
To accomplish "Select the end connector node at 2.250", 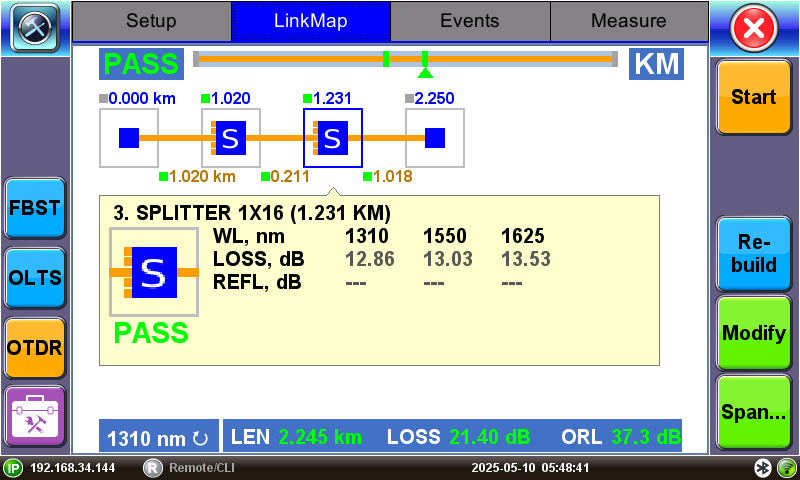I will [x=434, y=138].
